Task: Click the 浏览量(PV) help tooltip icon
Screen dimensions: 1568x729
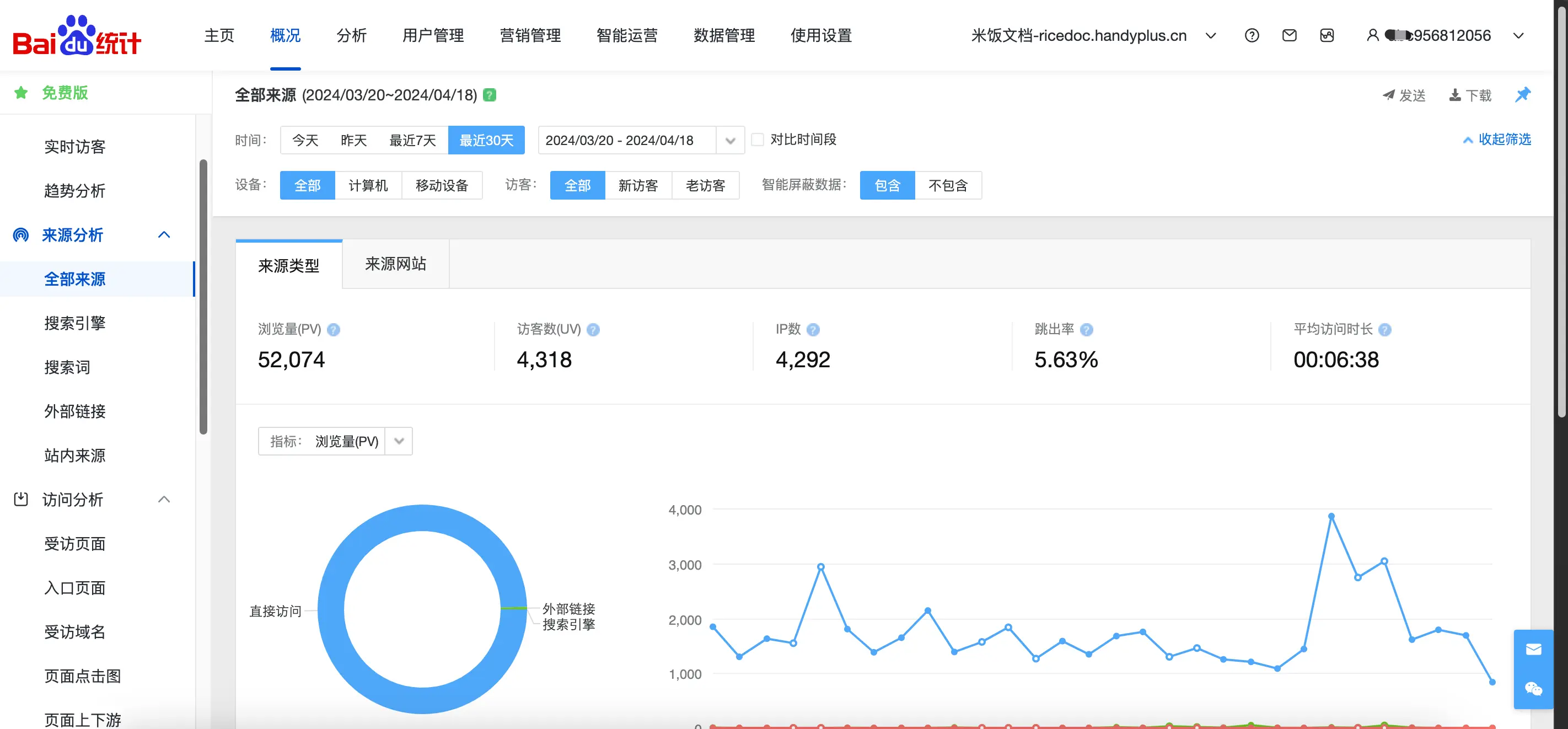Action: [333, 329]
